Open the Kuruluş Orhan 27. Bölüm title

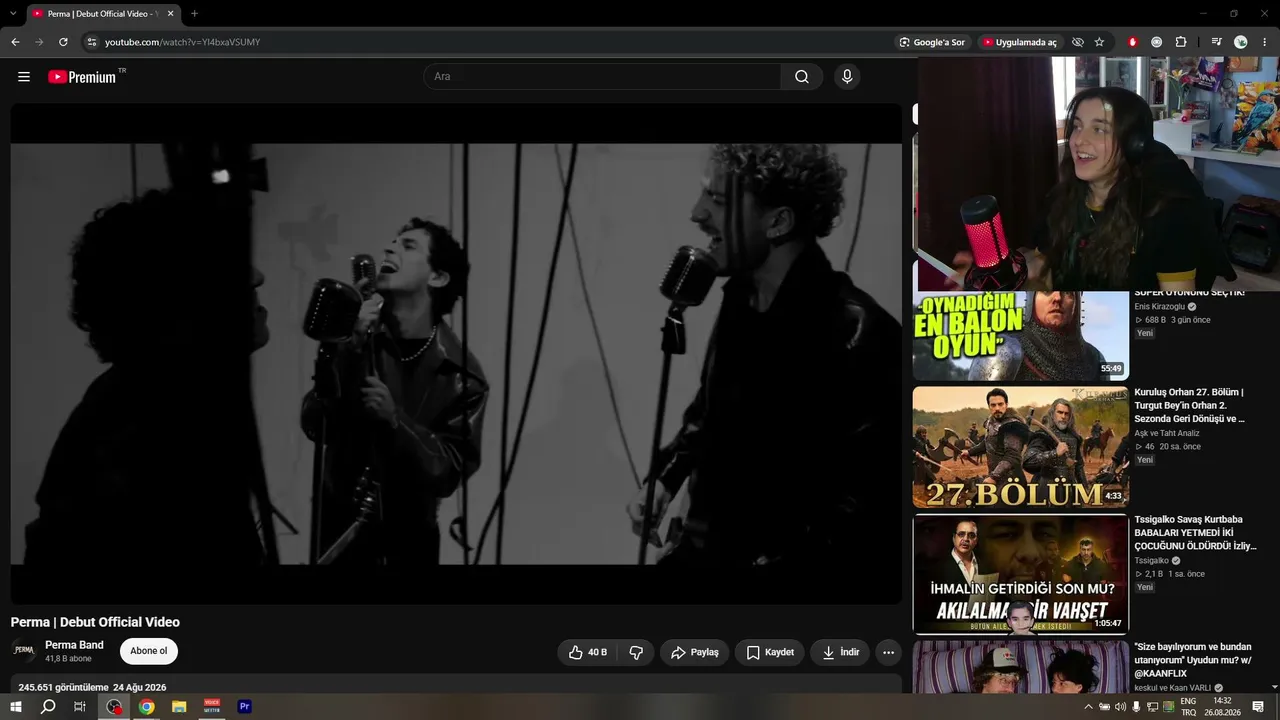[1190, 405]
